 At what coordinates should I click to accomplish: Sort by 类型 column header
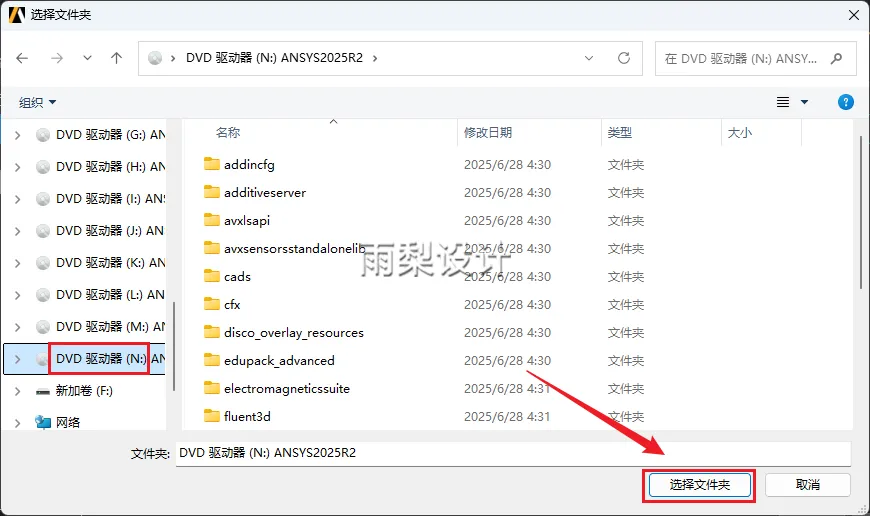pos(619,133)
